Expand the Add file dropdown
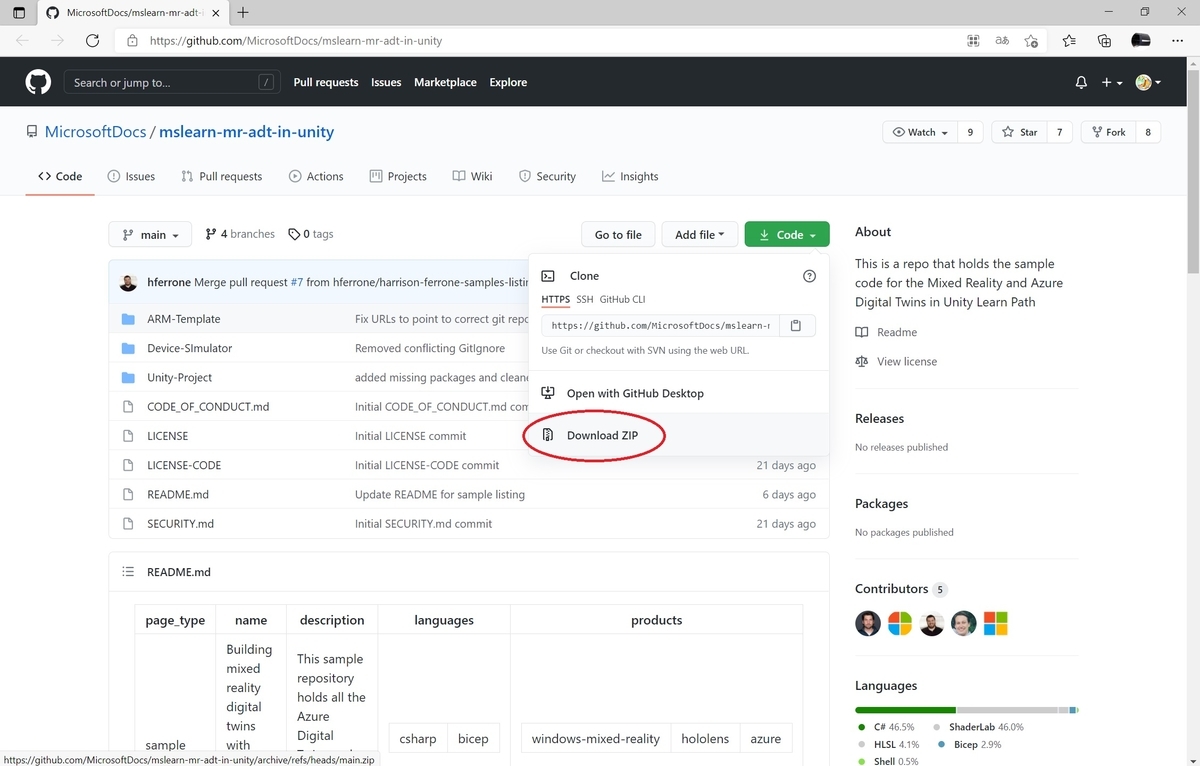 pos(699,234)
